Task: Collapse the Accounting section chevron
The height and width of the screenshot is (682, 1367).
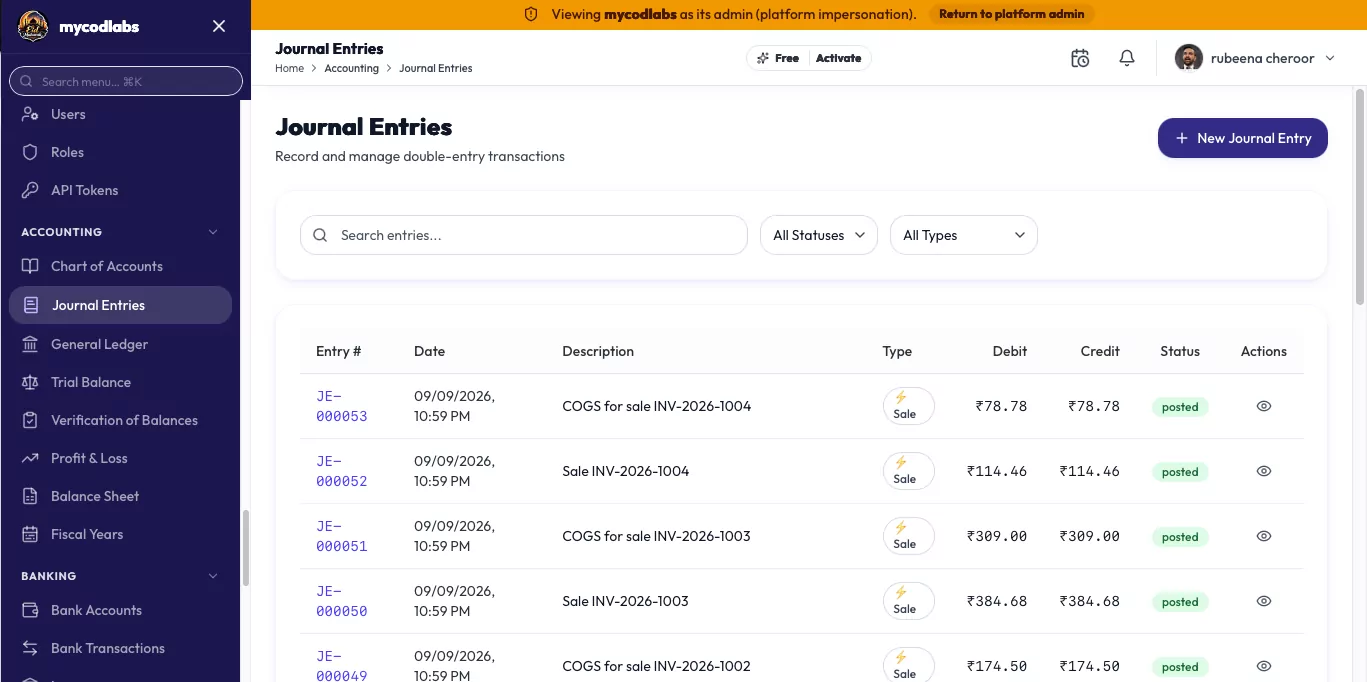Action: point(212,232)
